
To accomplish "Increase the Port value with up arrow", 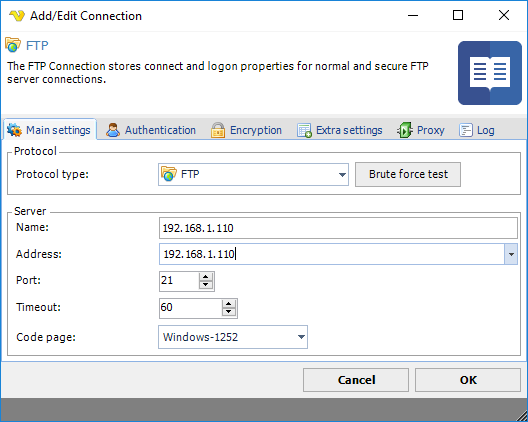I will (x=206, y=277).
